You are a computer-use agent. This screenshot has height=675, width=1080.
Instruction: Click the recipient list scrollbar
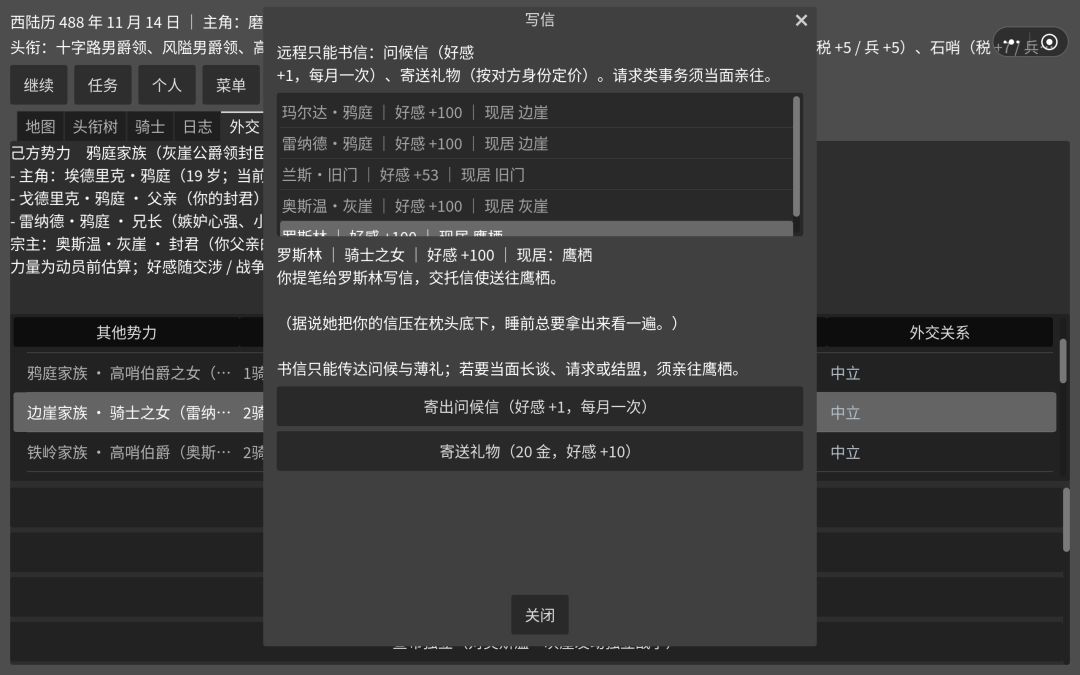(797, 156)
